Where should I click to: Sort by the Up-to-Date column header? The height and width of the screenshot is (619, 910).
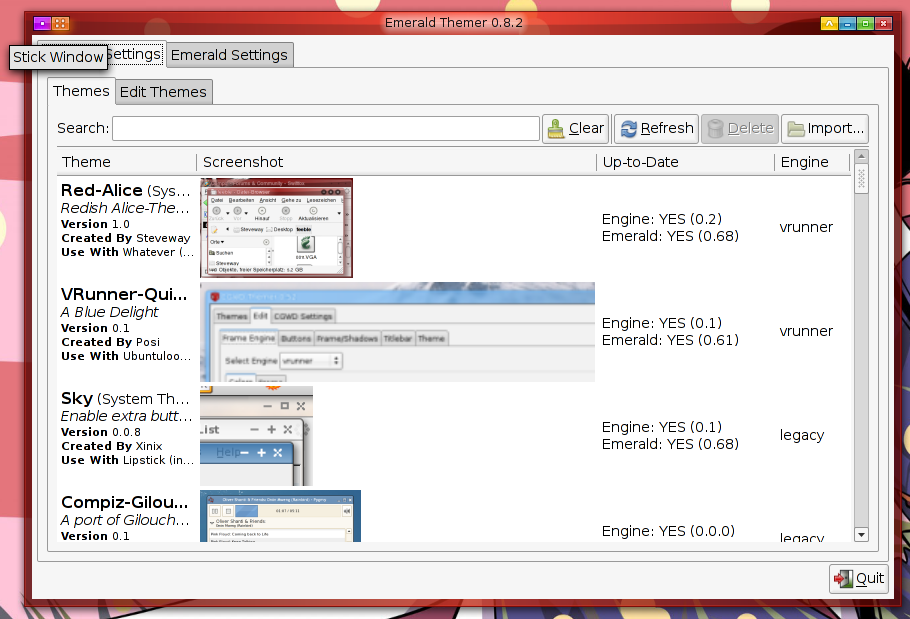[685, 162]
